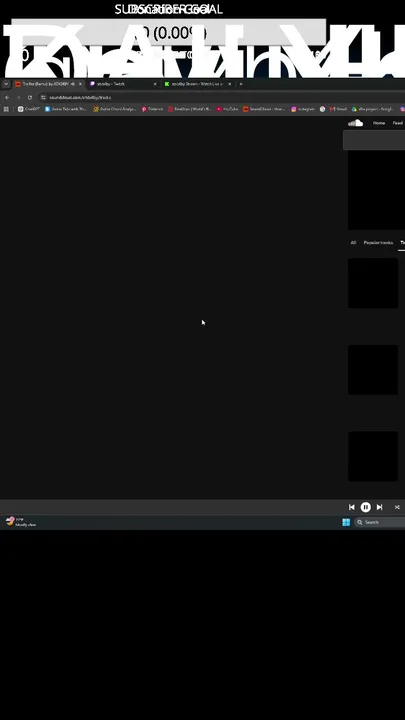
Task: Open the apps grid in bookmarks bar
Action: tap(6, 109)
